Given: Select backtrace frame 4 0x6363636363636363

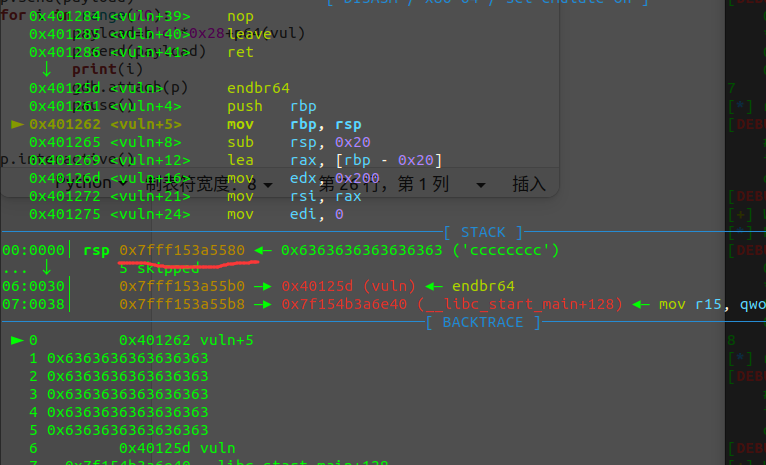Looking at the screenshot, I should coord(119,413).
